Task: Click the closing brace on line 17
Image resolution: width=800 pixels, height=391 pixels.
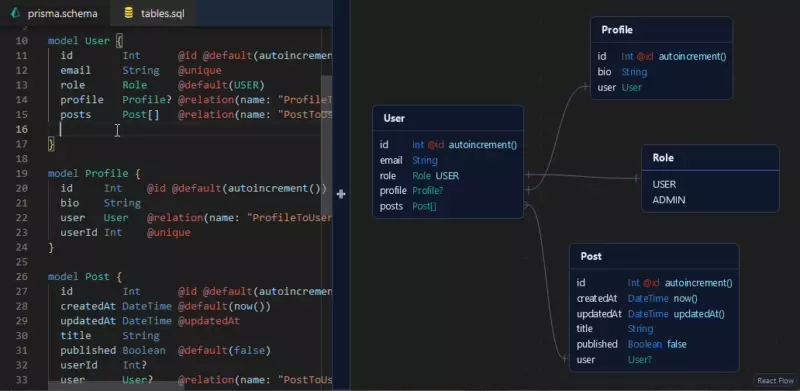Action: [51, 144]
